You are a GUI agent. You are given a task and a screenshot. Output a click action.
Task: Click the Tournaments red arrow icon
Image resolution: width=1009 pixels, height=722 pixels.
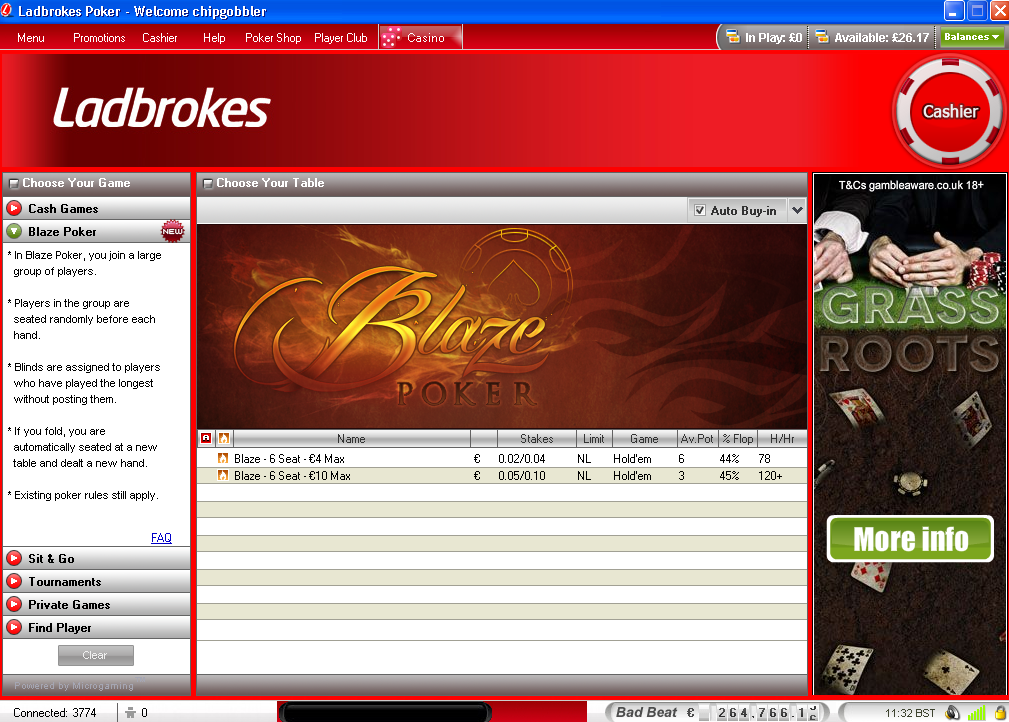14,582
